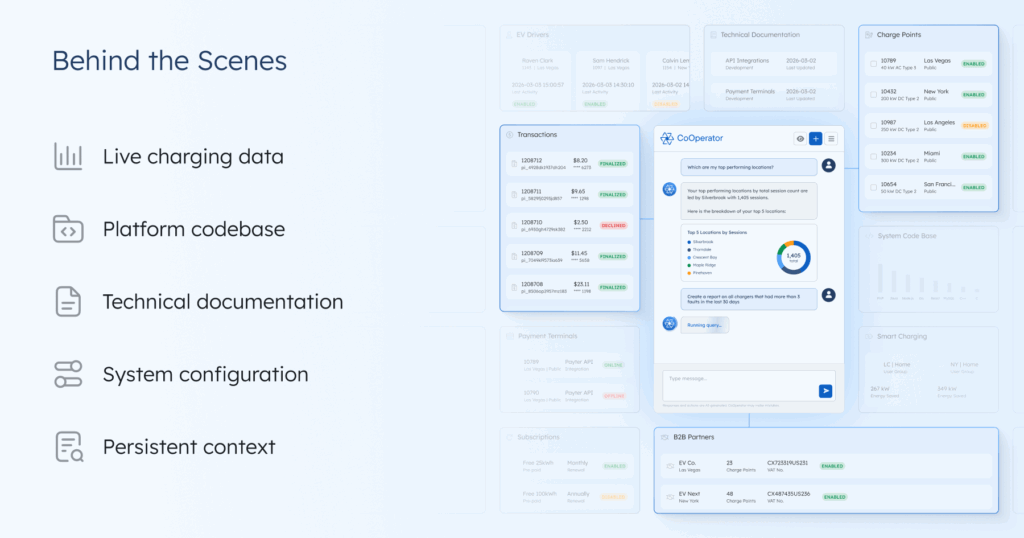1024x538 pixels.
Task: Click user avatar beside Create a report message
Action: [x=828, y=295]
